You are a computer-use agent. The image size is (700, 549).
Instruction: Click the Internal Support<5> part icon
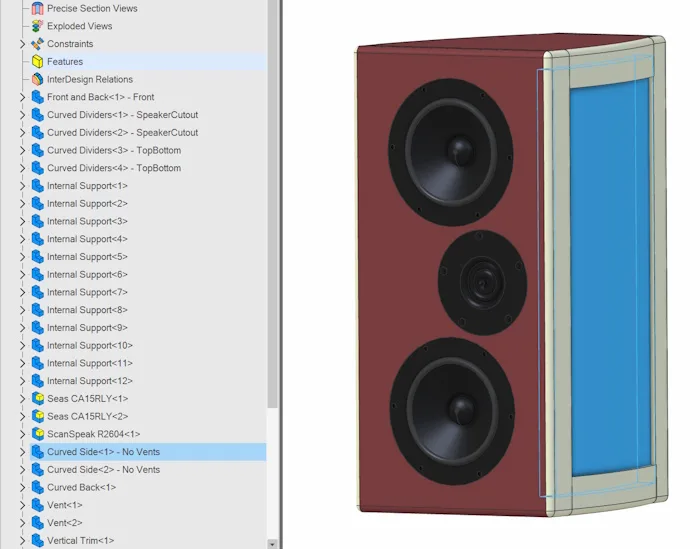tap(38, 257)
